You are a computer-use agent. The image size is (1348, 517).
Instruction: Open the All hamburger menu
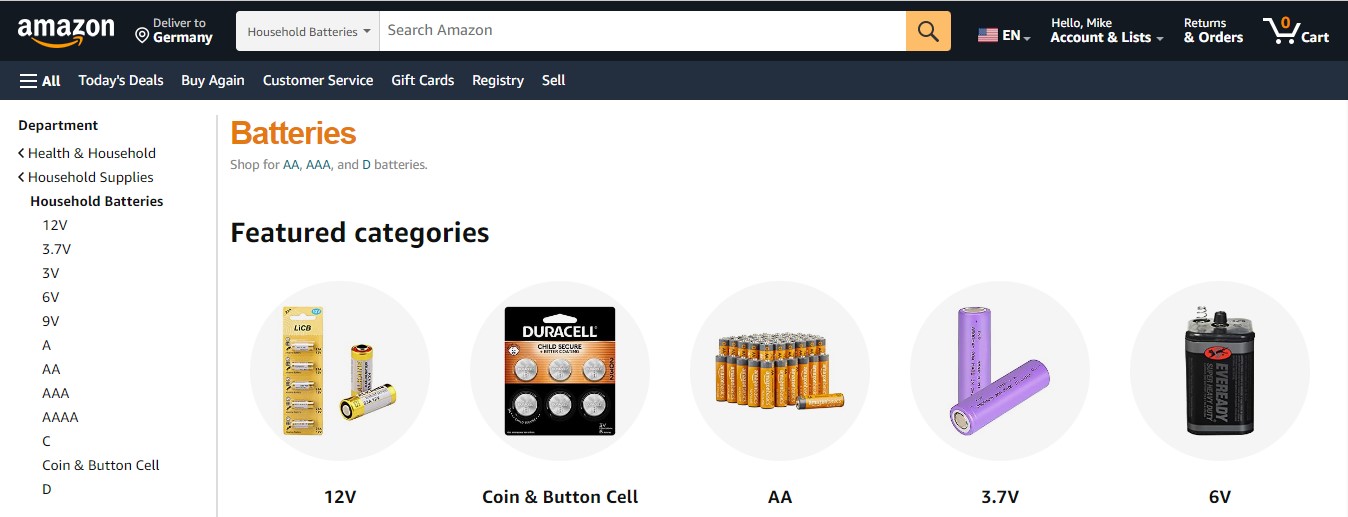(40, 81)
